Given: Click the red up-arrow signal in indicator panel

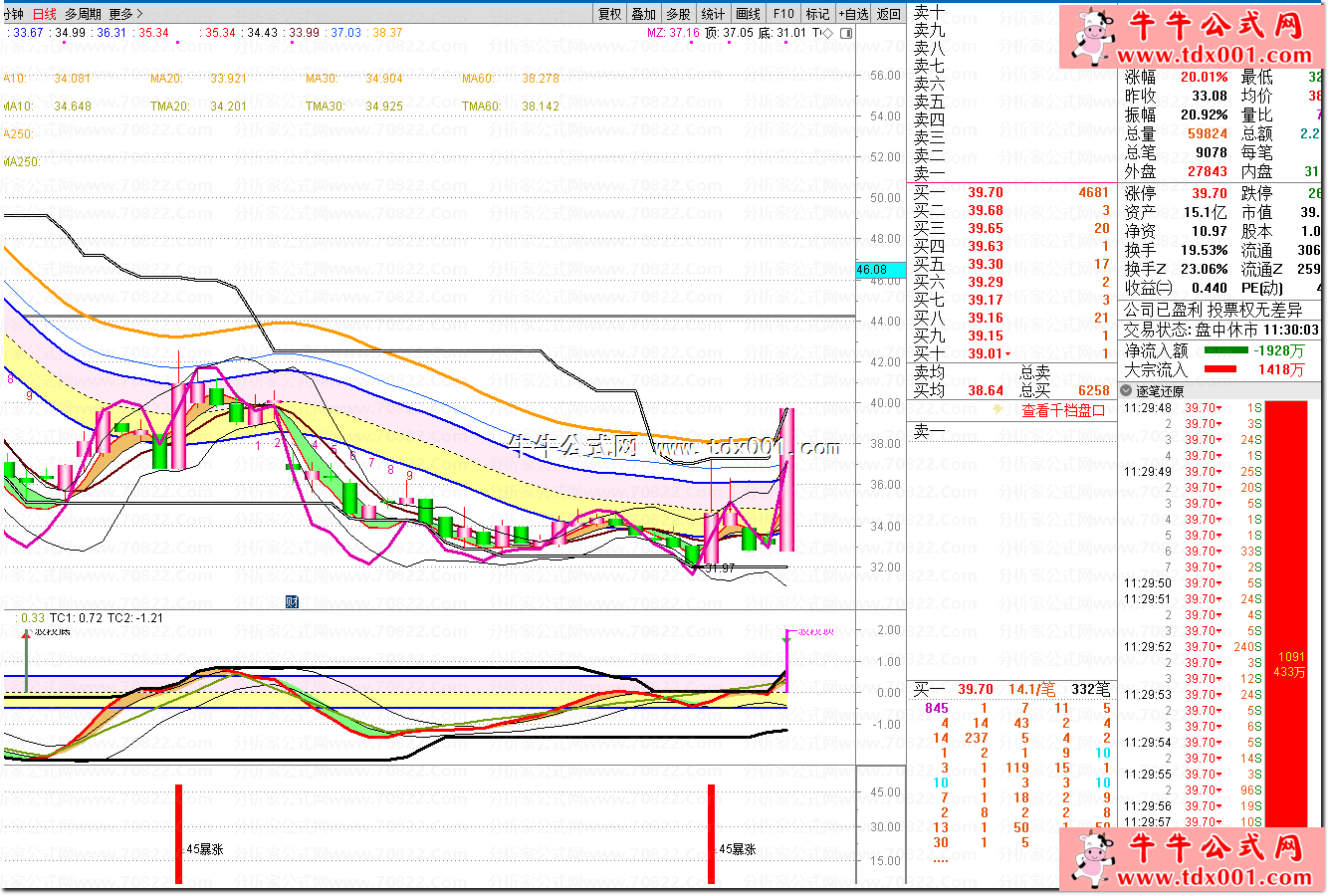Looking at the screenshot, I should coord(26,634).
